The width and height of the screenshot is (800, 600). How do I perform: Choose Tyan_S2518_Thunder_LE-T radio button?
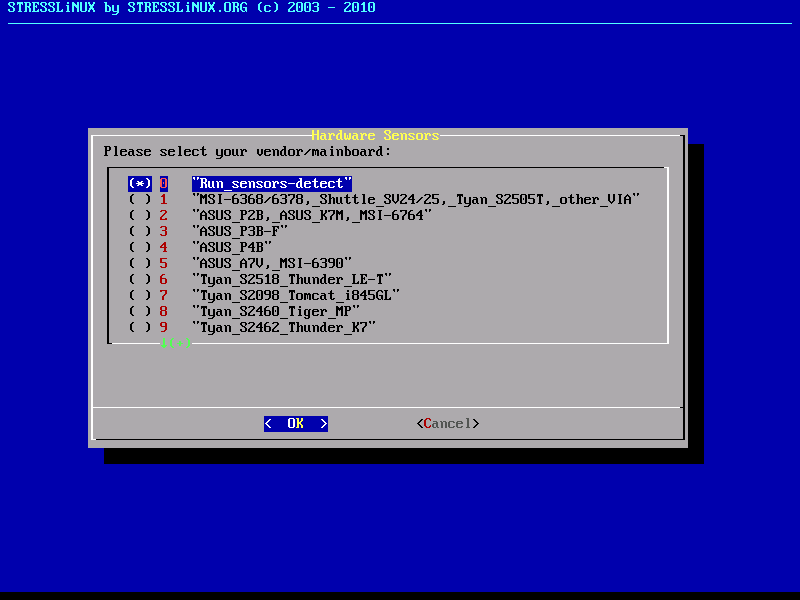(x=140, y=280)
